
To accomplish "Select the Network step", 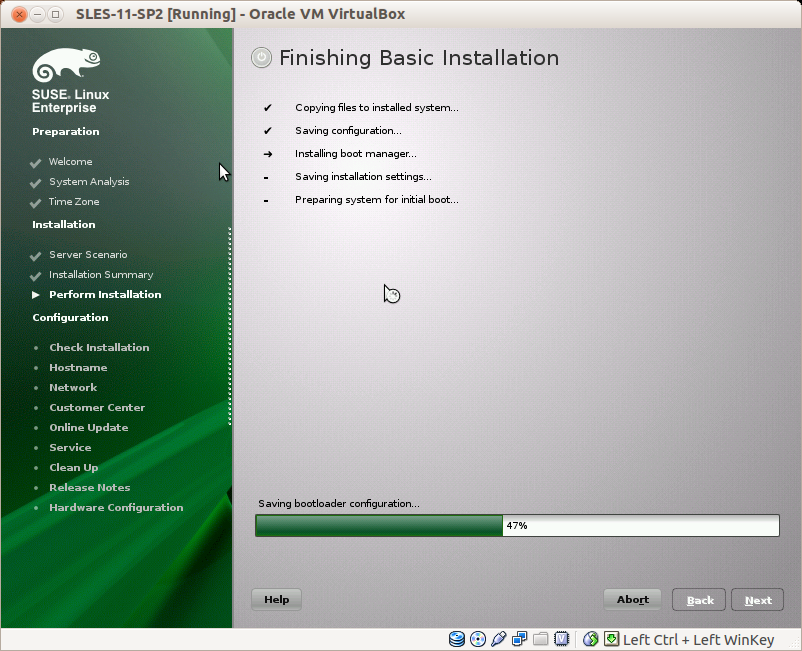I will (x=73, y=387).
